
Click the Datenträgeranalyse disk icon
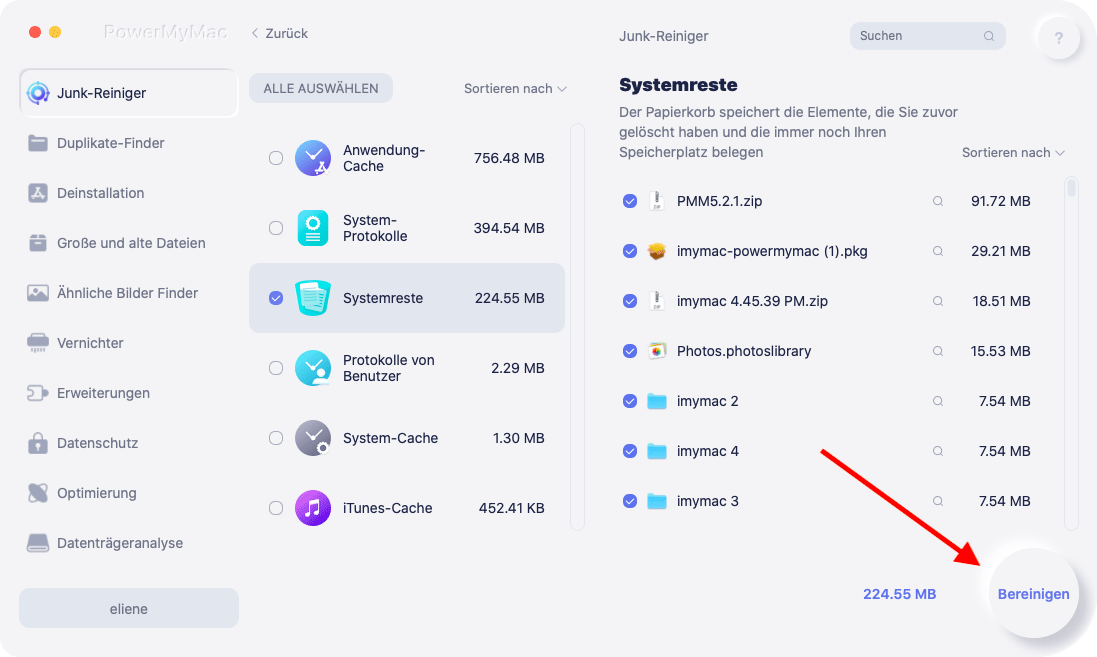pyautogui.click(x=38, y=543)
